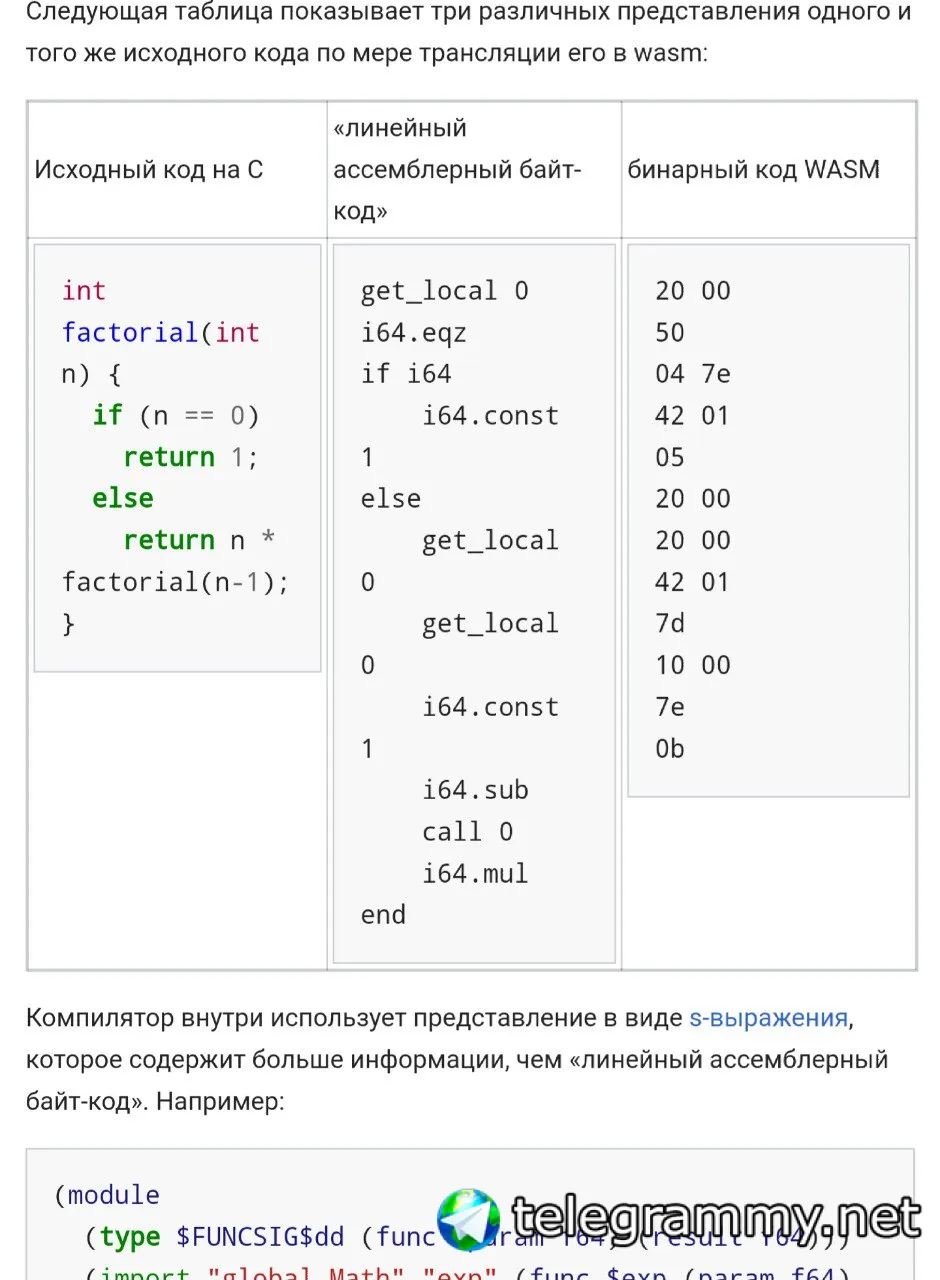Click the '$FUNCSIG$dd' type identifier
The image size is (940, 1280).
pos(260,1237)
